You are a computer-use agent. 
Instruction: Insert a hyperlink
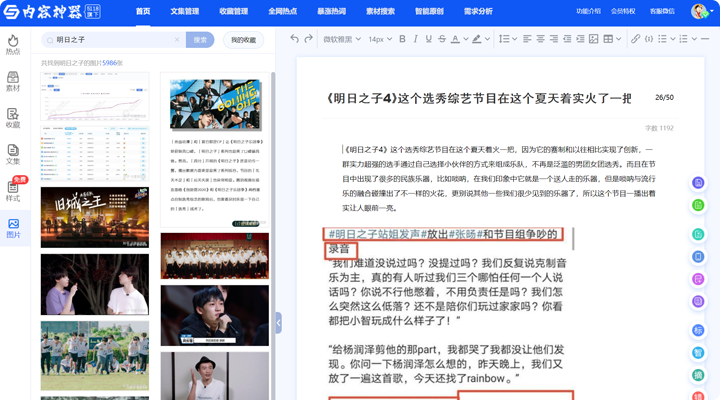click(636, 39)
